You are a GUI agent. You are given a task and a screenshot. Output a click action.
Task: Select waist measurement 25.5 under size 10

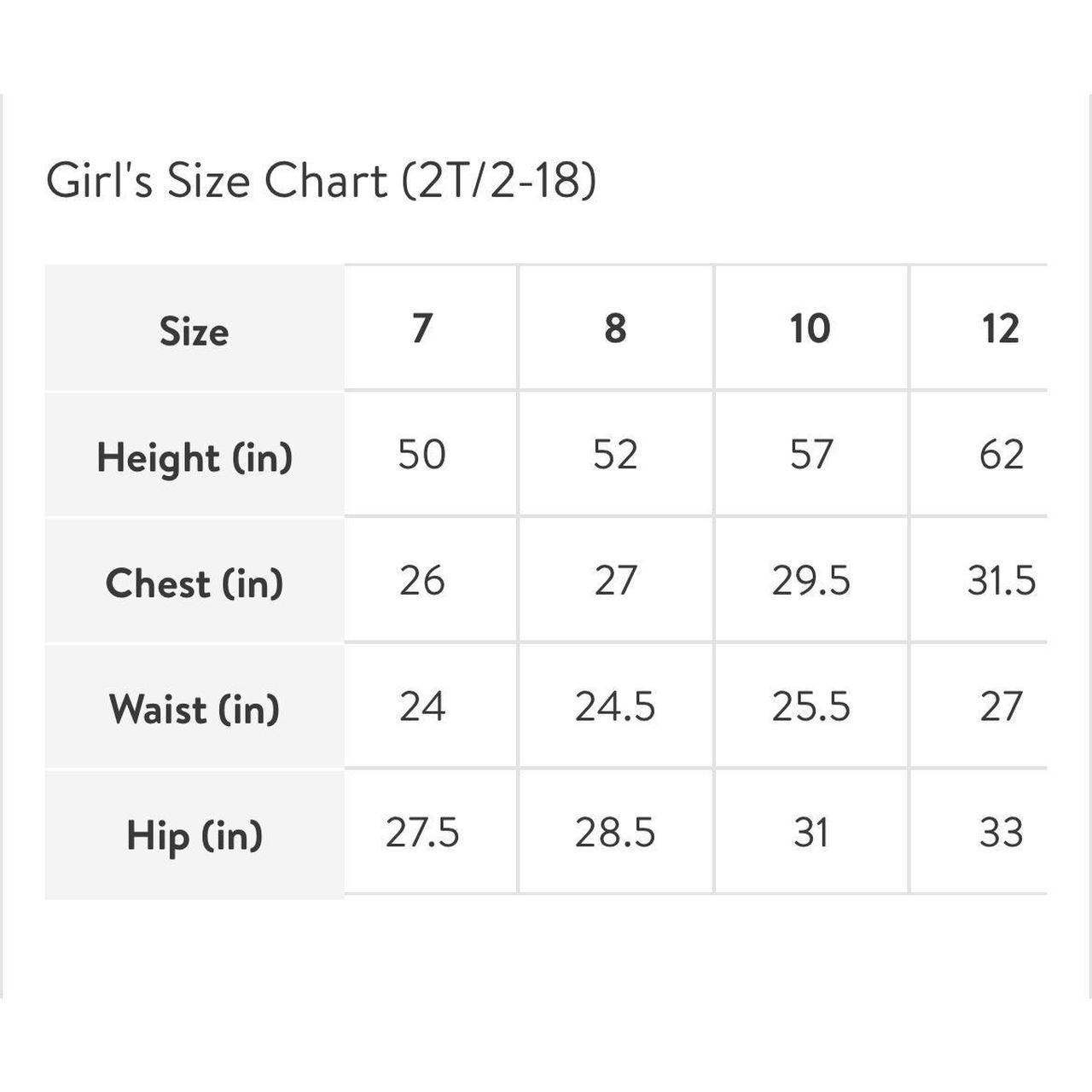click(x=810, y=706)
